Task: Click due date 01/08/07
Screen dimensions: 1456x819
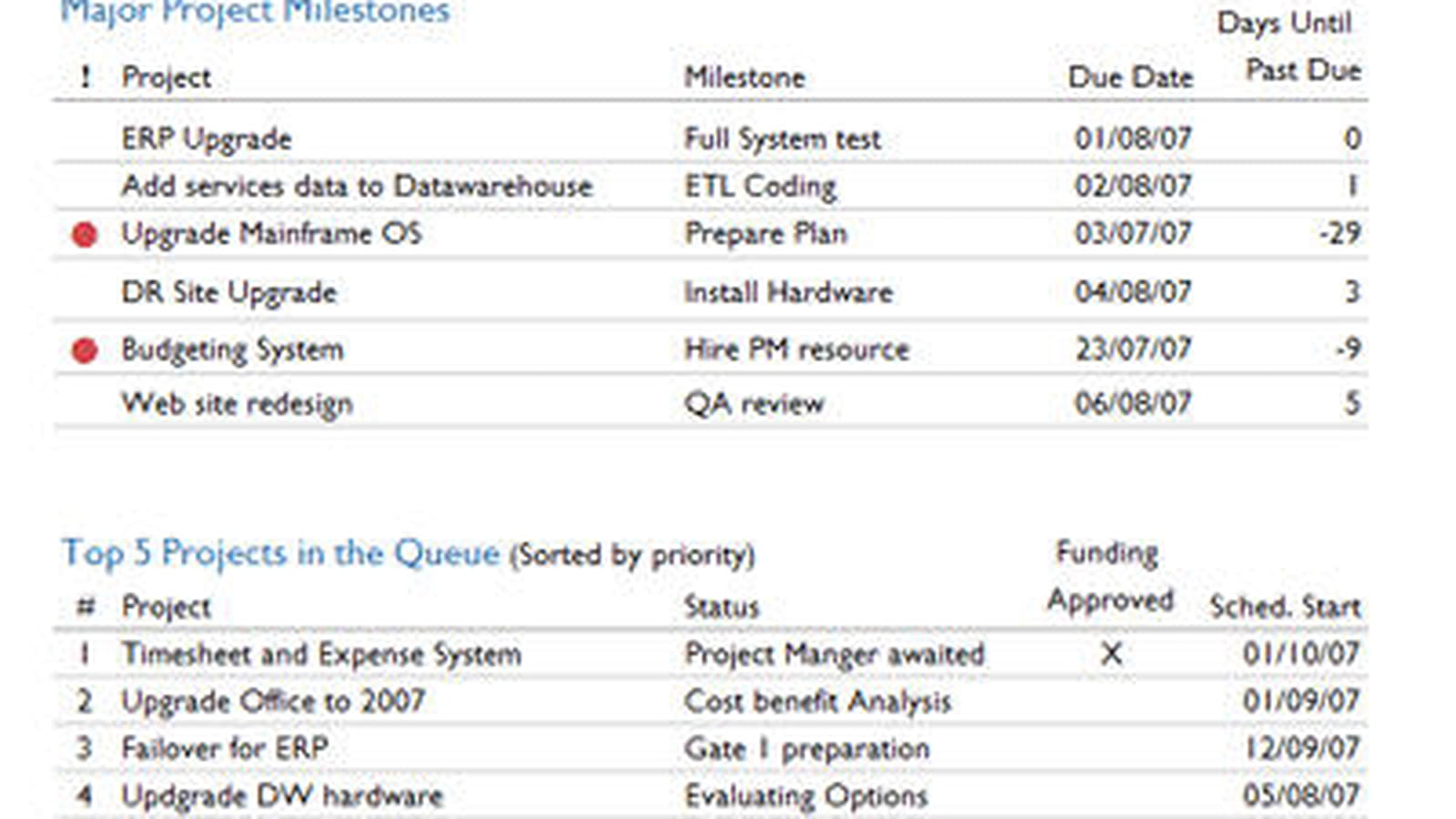Action: click(x=1133, y=138)
